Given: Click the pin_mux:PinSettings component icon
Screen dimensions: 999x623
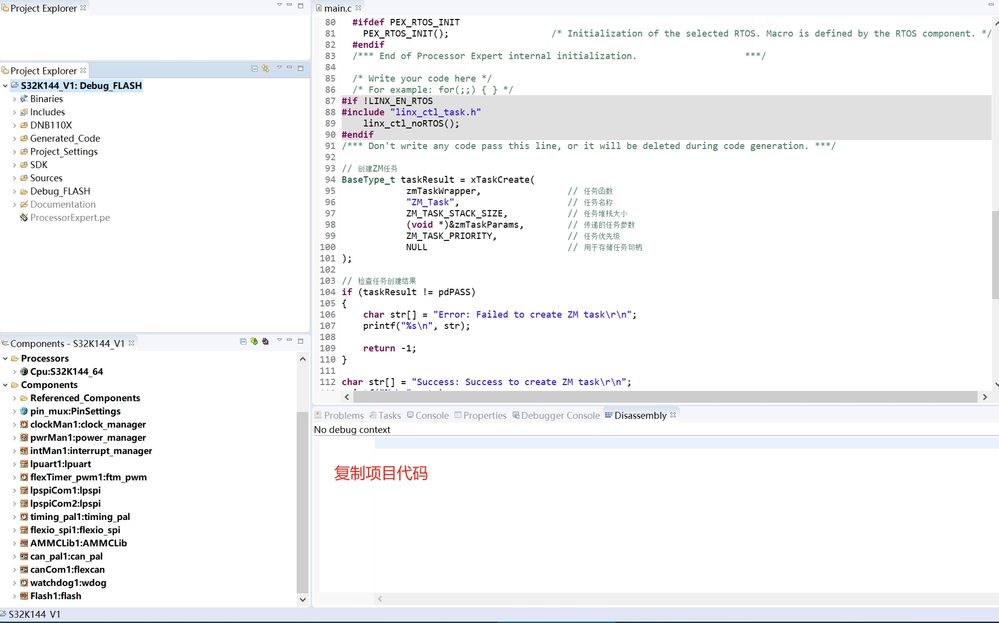Looking at the screenshot, I should coord(24,411).
